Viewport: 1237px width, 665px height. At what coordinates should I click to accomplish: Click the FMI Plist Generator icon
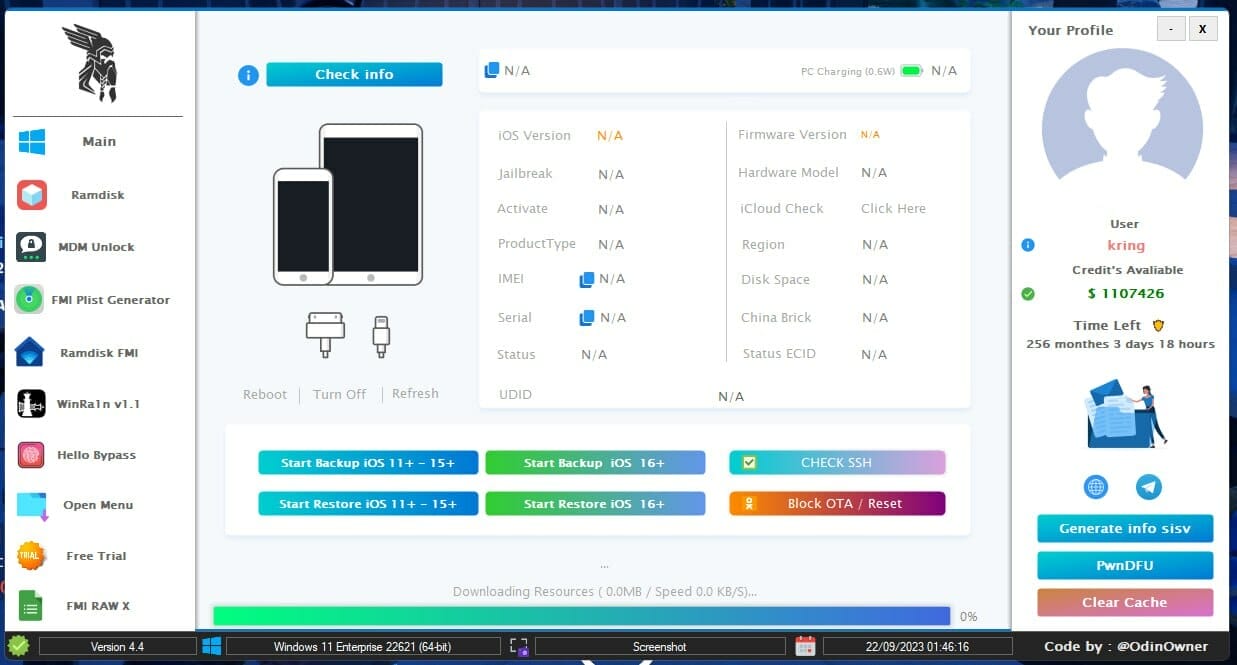click(x=31, y=299)
